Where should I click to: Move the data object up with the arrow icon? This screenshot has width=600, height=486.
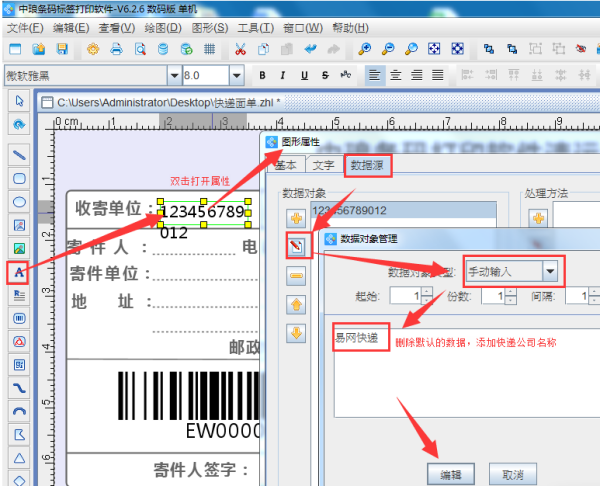click(296, 305)
